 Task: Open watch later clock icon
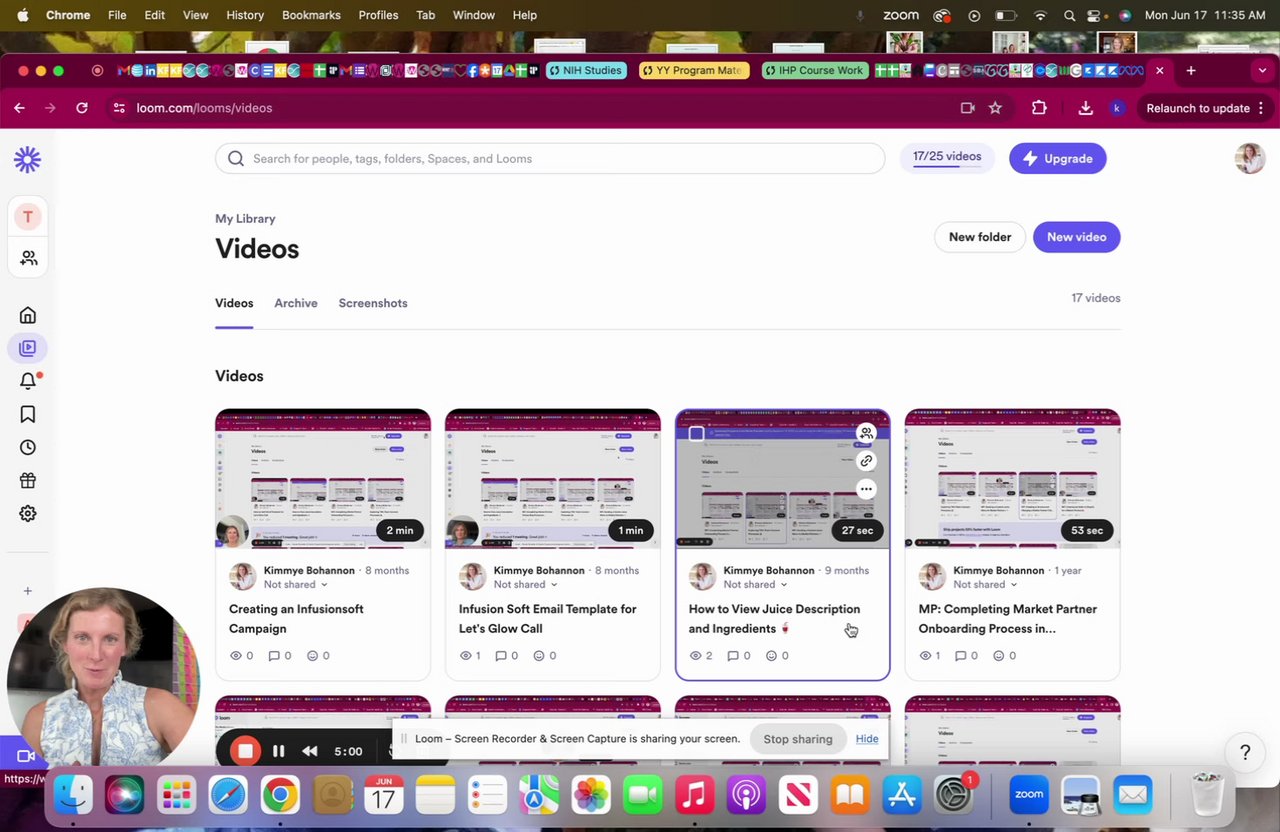[28, 447]
